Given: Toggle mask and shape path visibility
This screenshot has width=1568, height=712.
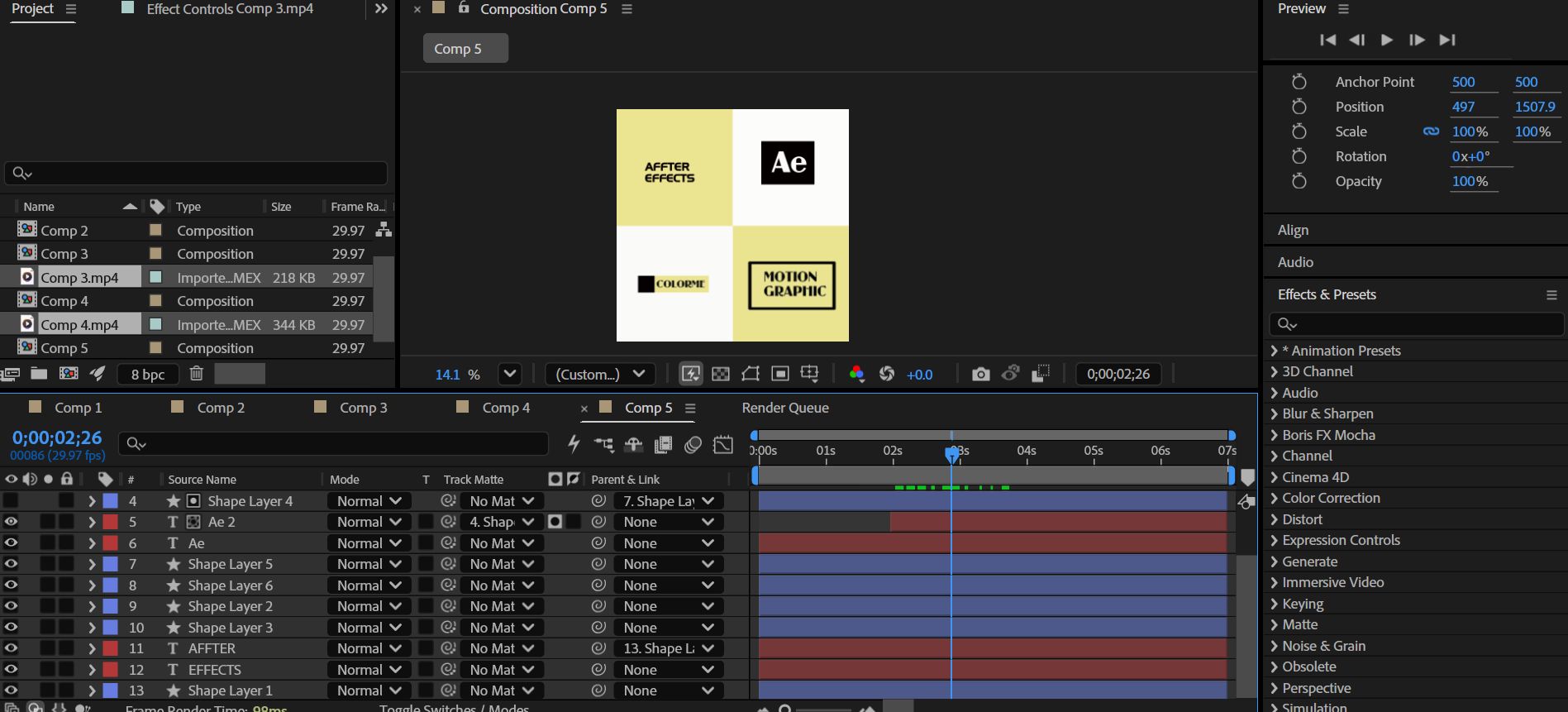Looking at the screenshot, I should [x=751, y=375].
